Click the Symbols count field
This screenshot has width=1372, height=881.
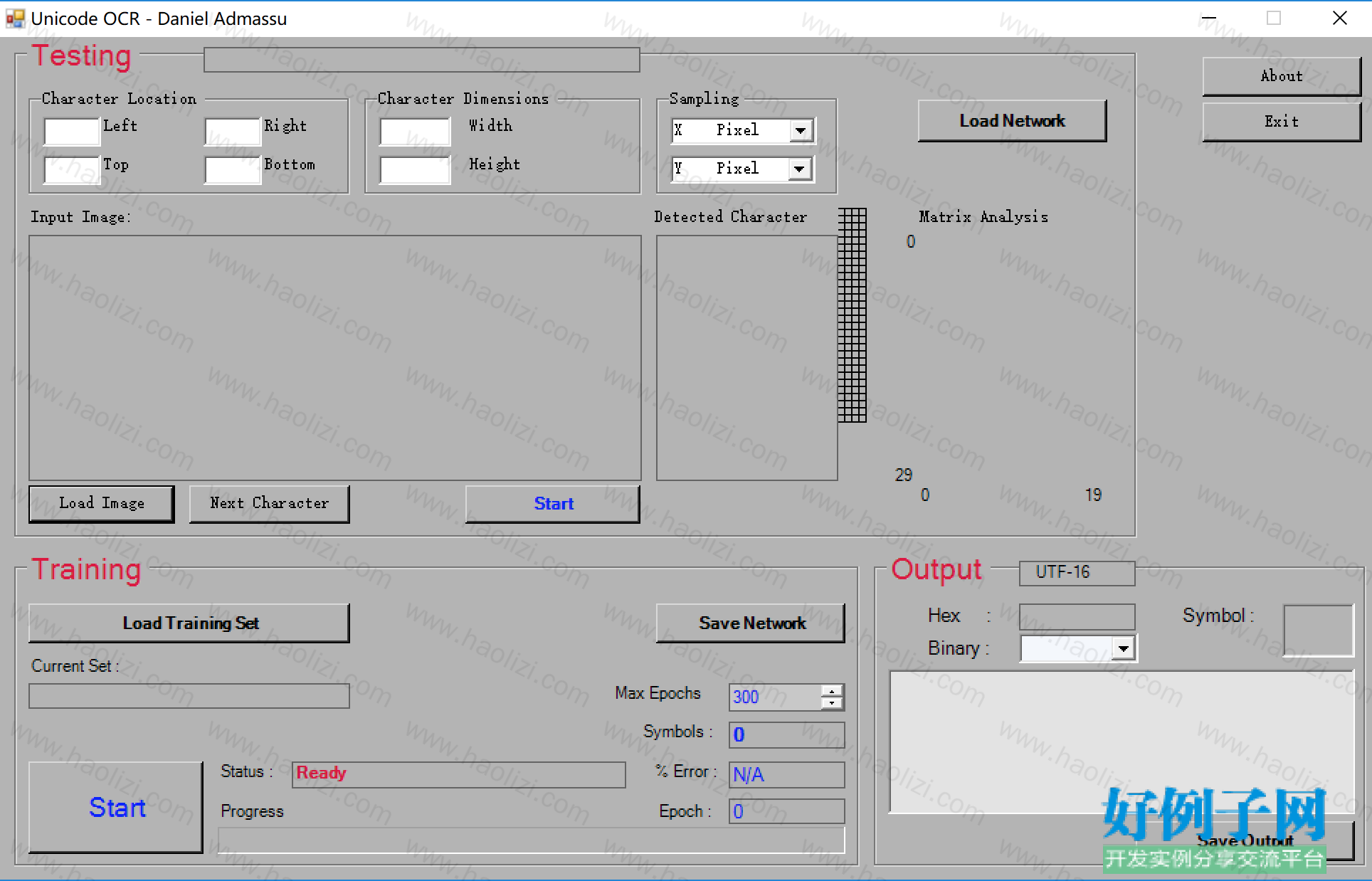point(787,735)
